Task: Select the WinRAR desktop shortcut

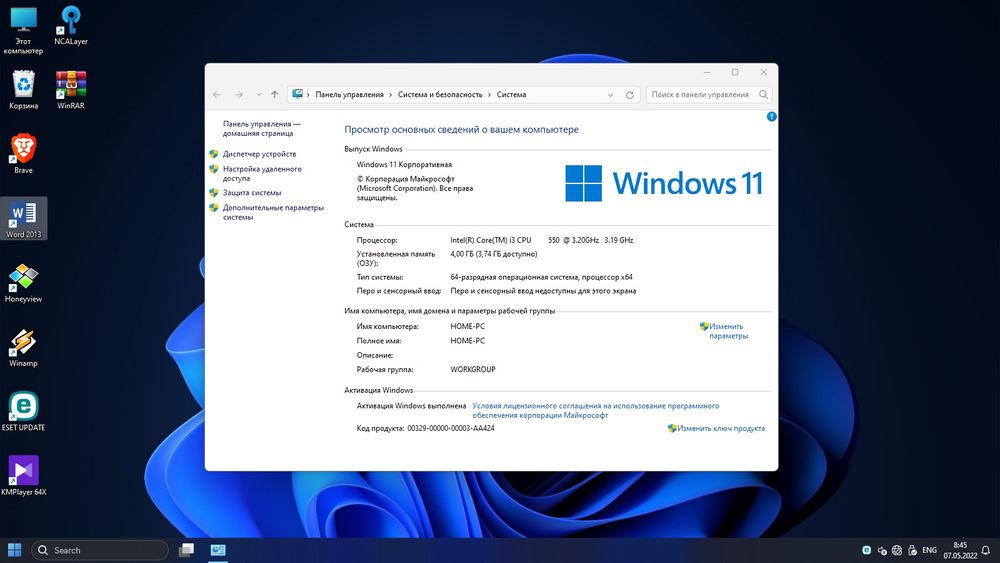Action: click(x=71, y=90)
